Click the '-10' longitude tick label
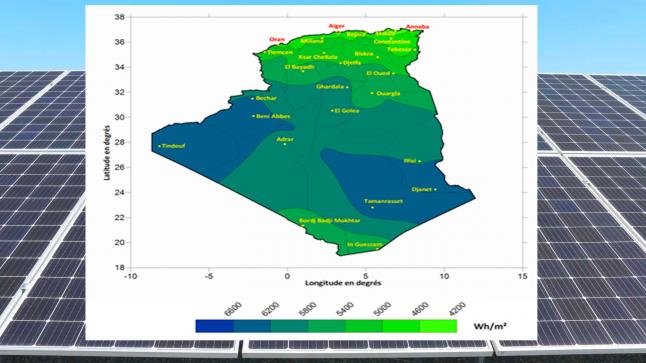 click(130, 276)
